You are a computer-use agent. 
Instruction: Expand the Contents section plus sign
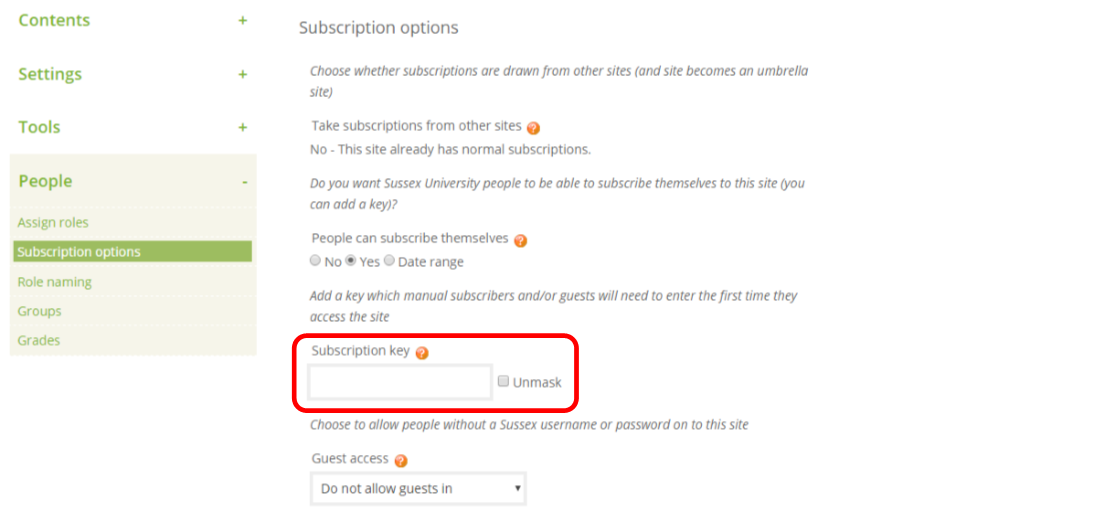click(242, 21)
